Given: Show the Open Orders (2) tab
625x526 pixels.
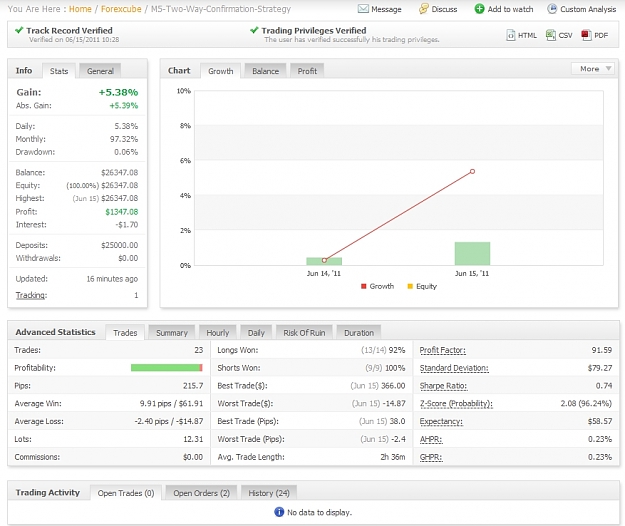Looking at the screenshot, I should pos(201,493).
